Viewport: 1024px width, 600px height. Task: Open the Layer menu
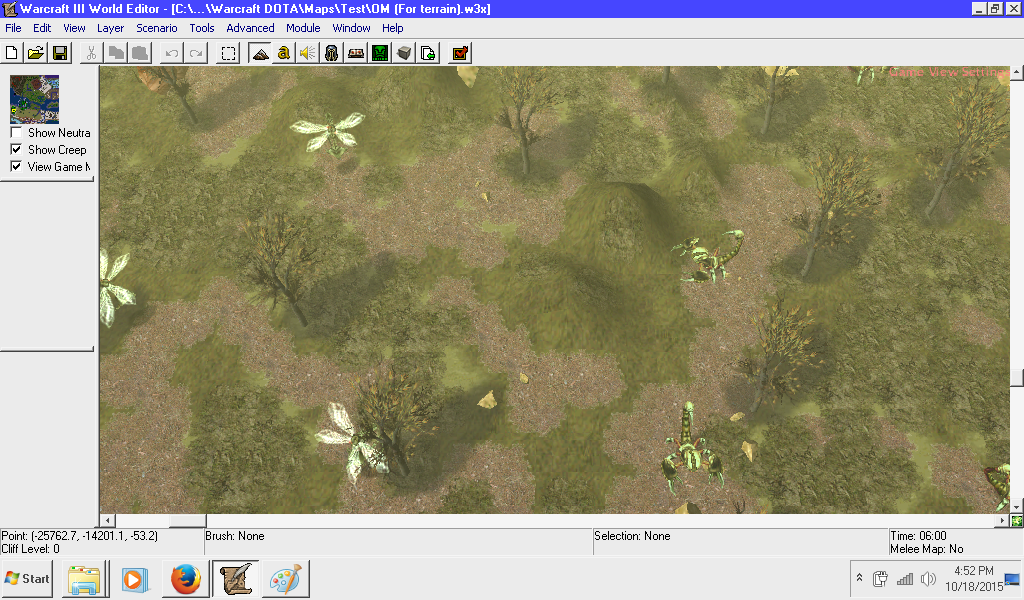pyautogui.click(x=110, y=28)
